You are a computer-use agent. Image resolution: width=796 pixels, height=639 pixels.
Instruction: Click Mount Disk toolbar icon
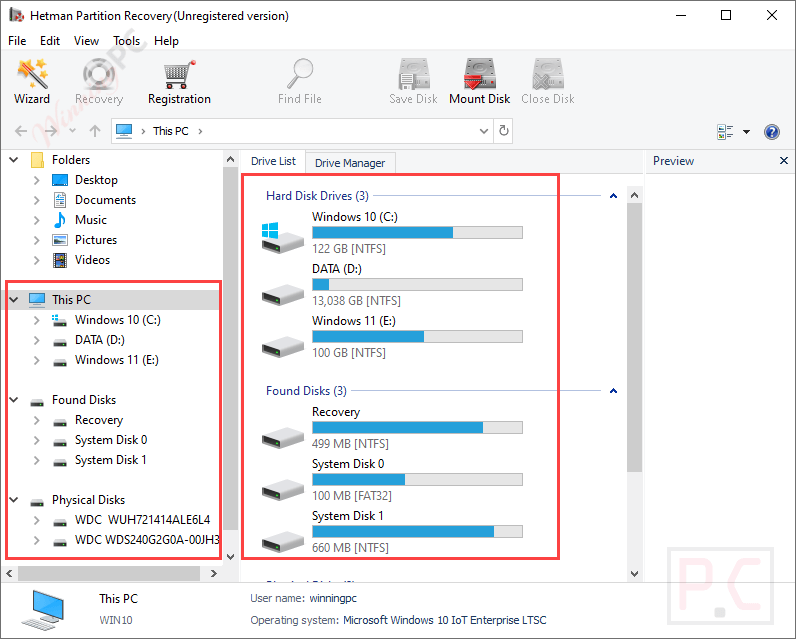[480, 74]
